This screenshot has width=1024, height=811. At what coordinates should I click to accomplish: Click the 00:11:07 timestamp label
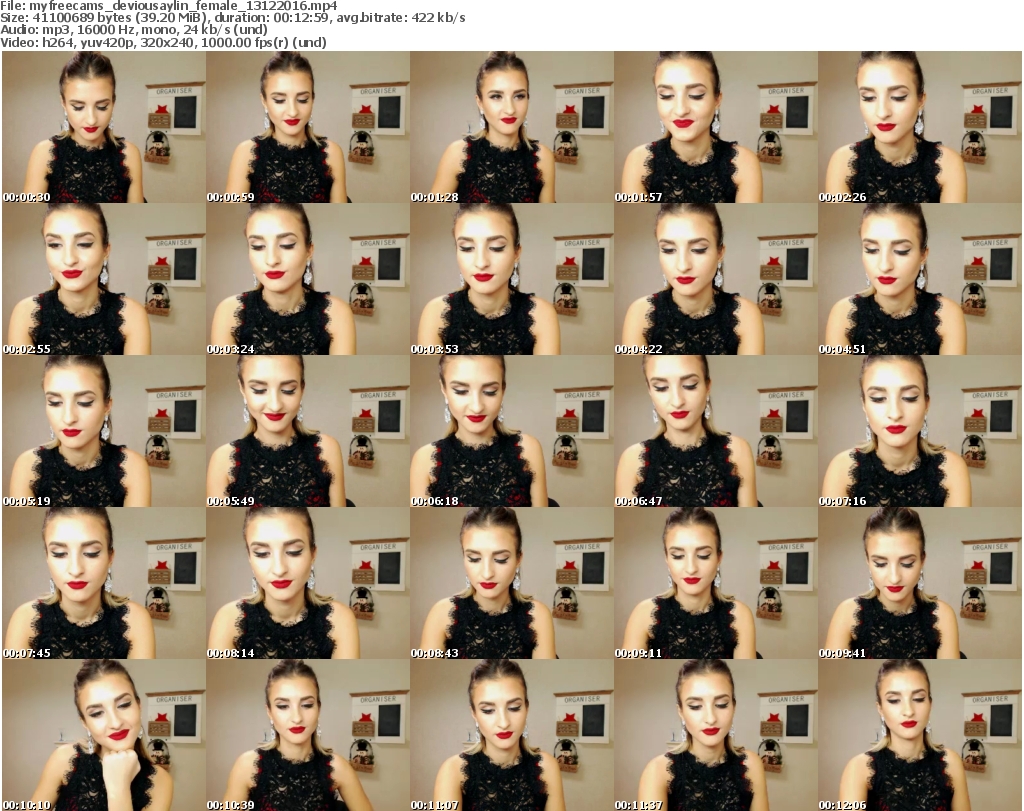pyautogui.click(x=435, y=805)
